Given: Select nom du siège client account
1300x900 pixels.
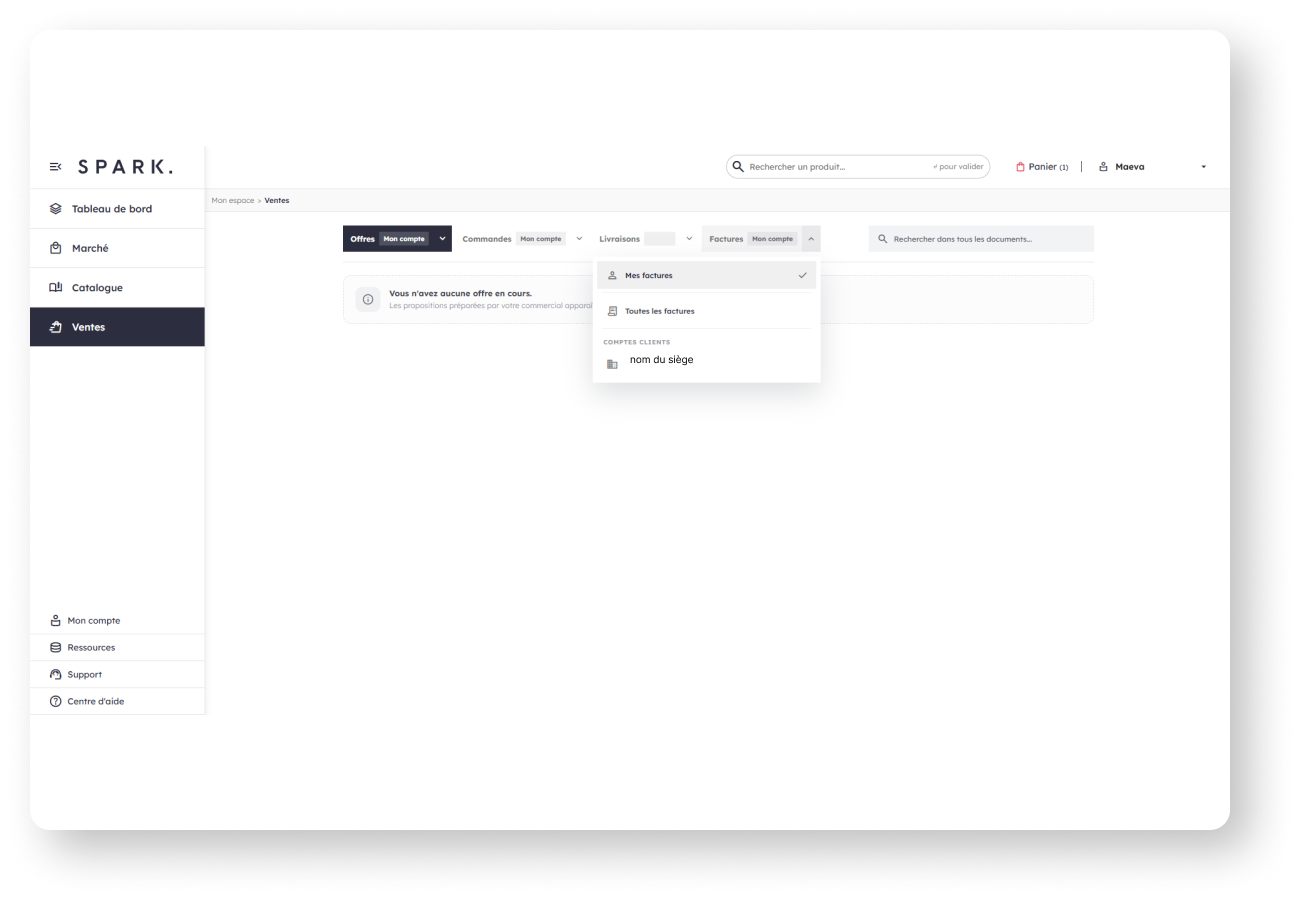Looking at the screenshot, I should (706, 361).
